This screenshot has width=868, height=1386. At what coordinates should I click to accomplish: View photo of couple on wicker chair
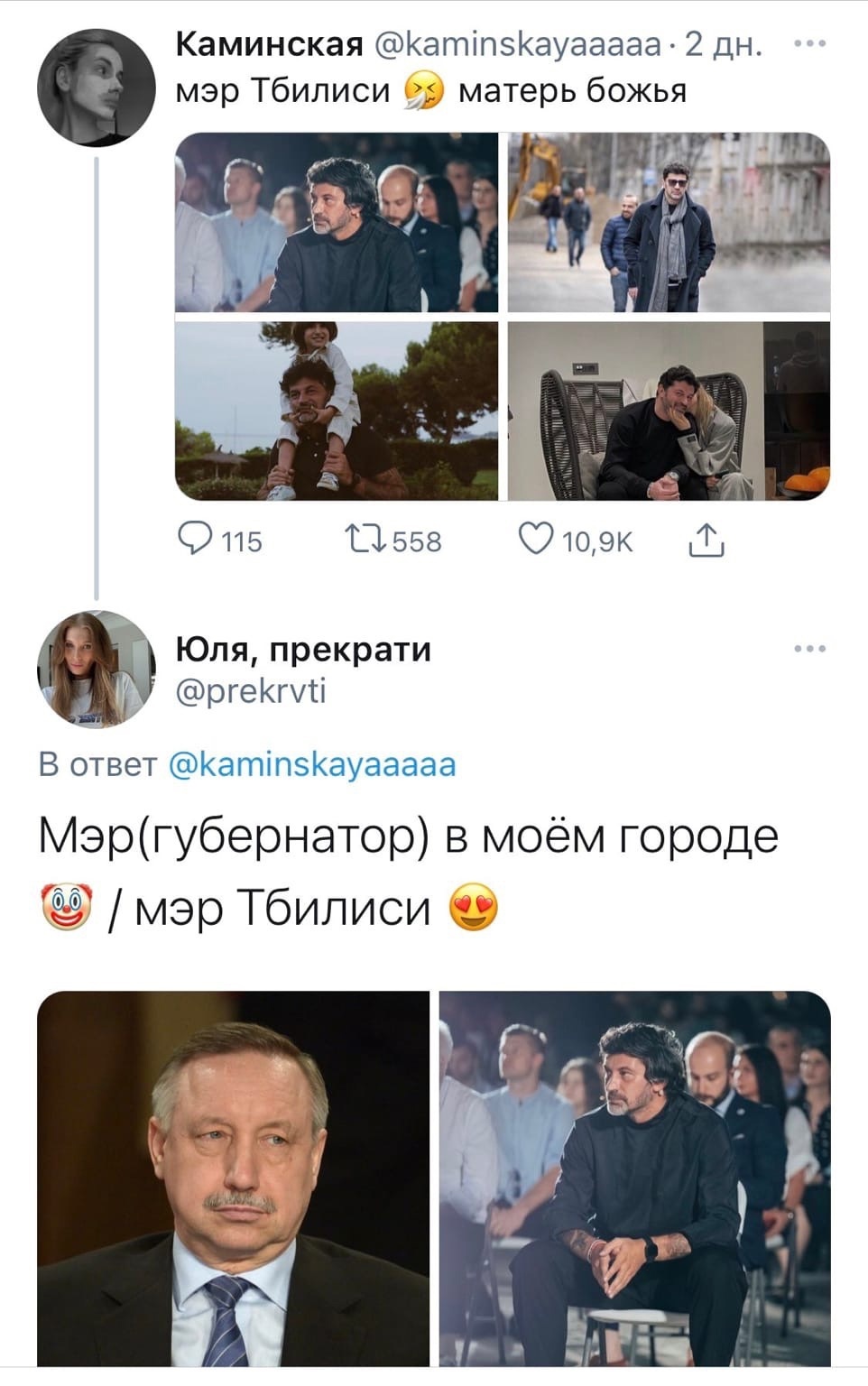669,411
